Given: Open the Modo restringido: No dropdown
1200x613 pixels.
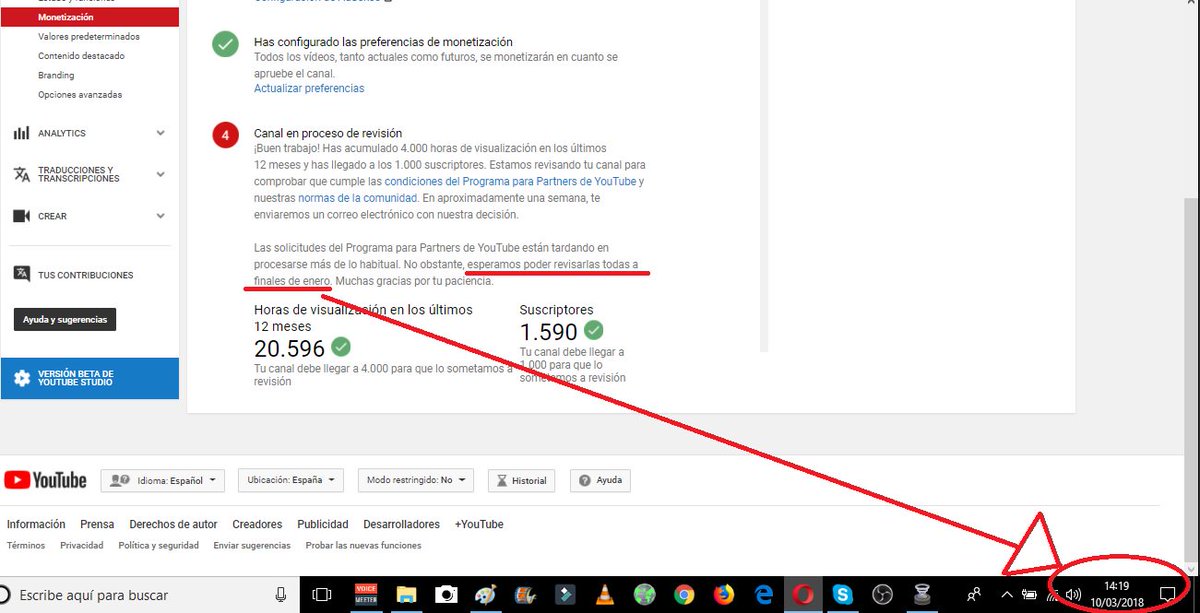Looking at the screenshot, I should (415, 480).
